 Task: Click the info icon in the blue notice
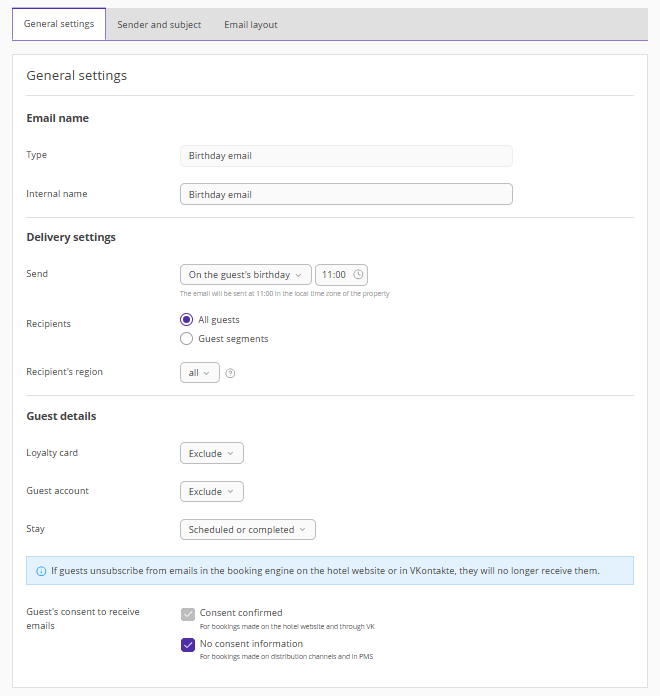click(41, 571)
